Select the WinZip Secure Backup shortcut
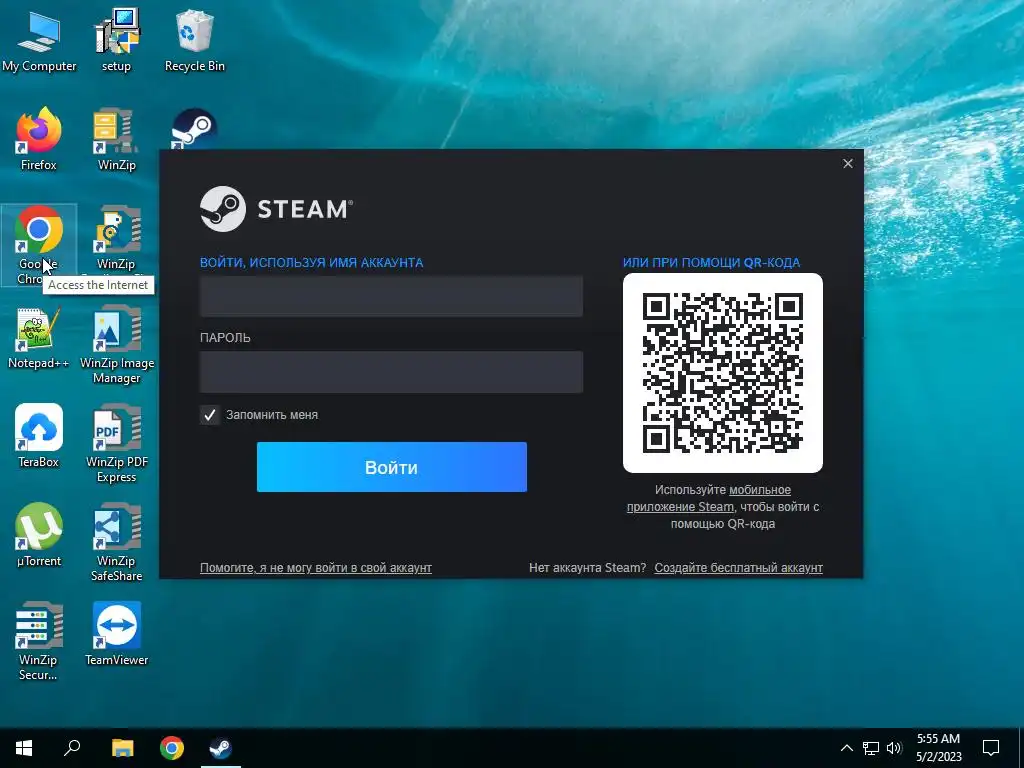 pos(39,642)
